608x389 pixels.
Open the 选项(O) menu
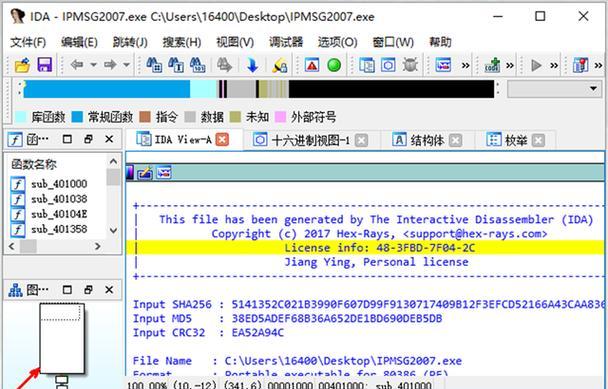pos(337,42)
